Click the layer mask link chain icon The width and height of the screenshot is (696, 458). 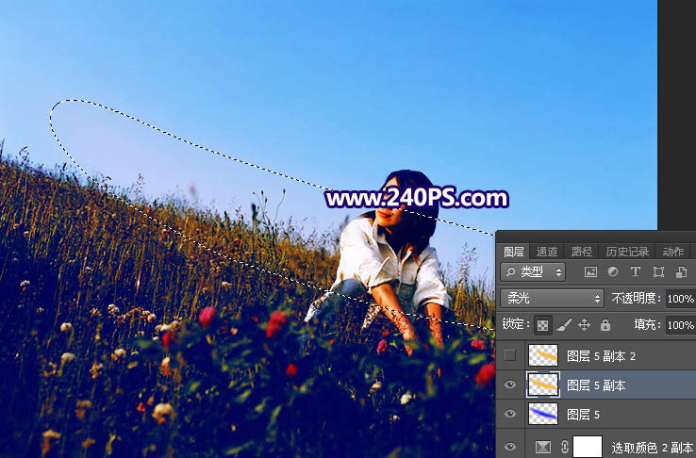click(x=565, y=447)
